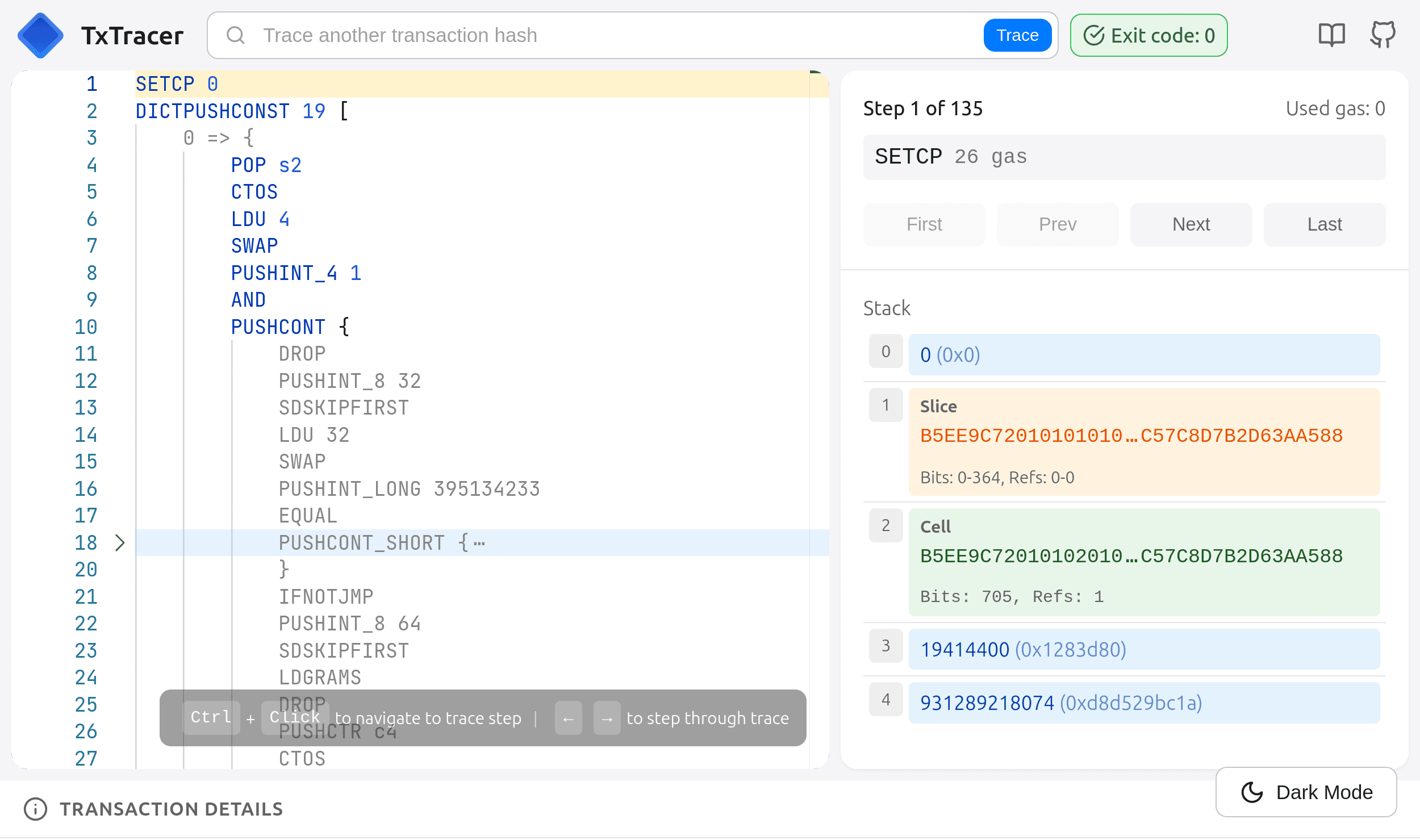The height and width of the screenshot is (840, 1420).
Task: Go to Next trace step
Action: [x=1191, y=224]
